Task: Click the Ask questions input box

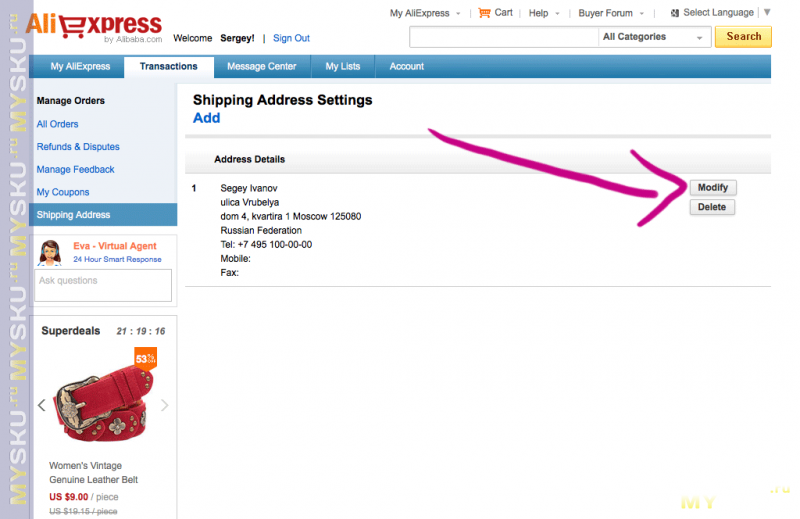Action: coord(104,285)
